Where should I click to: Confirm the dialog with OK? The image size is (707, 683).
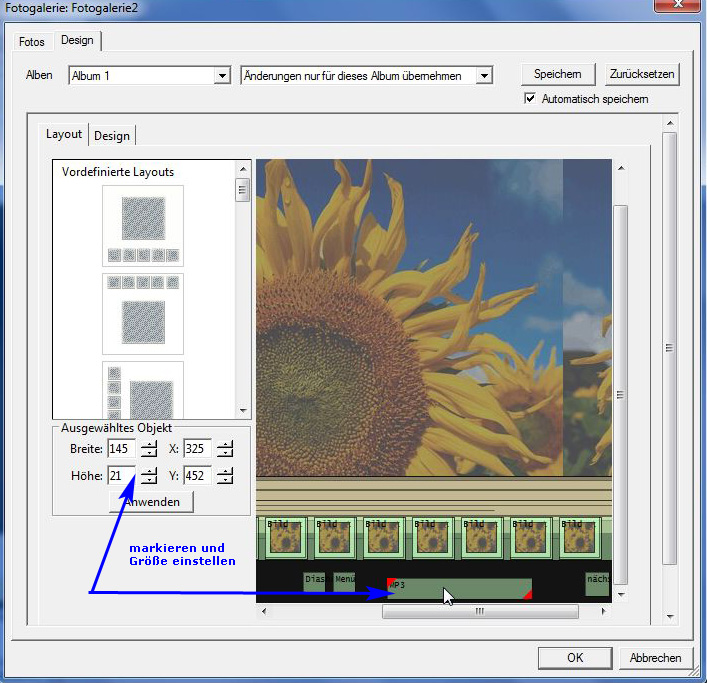[574, 658]
